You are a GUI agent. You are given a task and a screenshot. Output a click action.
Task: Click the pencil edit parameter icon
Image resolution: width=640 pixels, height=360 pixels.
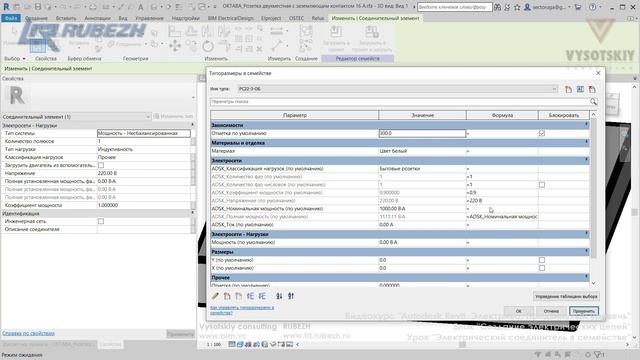215,296
